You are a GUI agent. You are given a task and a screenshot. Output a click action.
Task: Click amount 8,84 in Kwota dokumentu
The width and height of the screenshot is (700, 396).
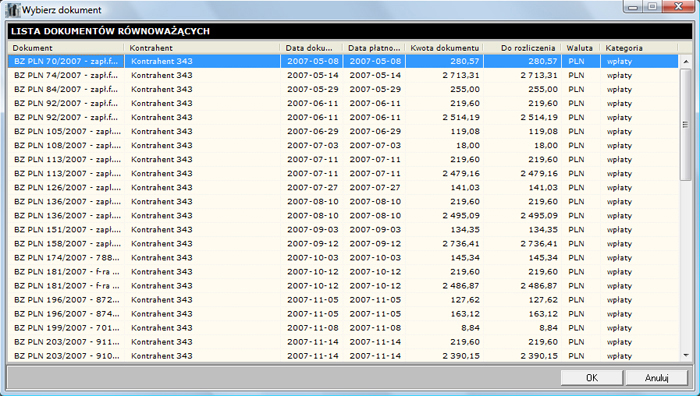click(470, 328)
